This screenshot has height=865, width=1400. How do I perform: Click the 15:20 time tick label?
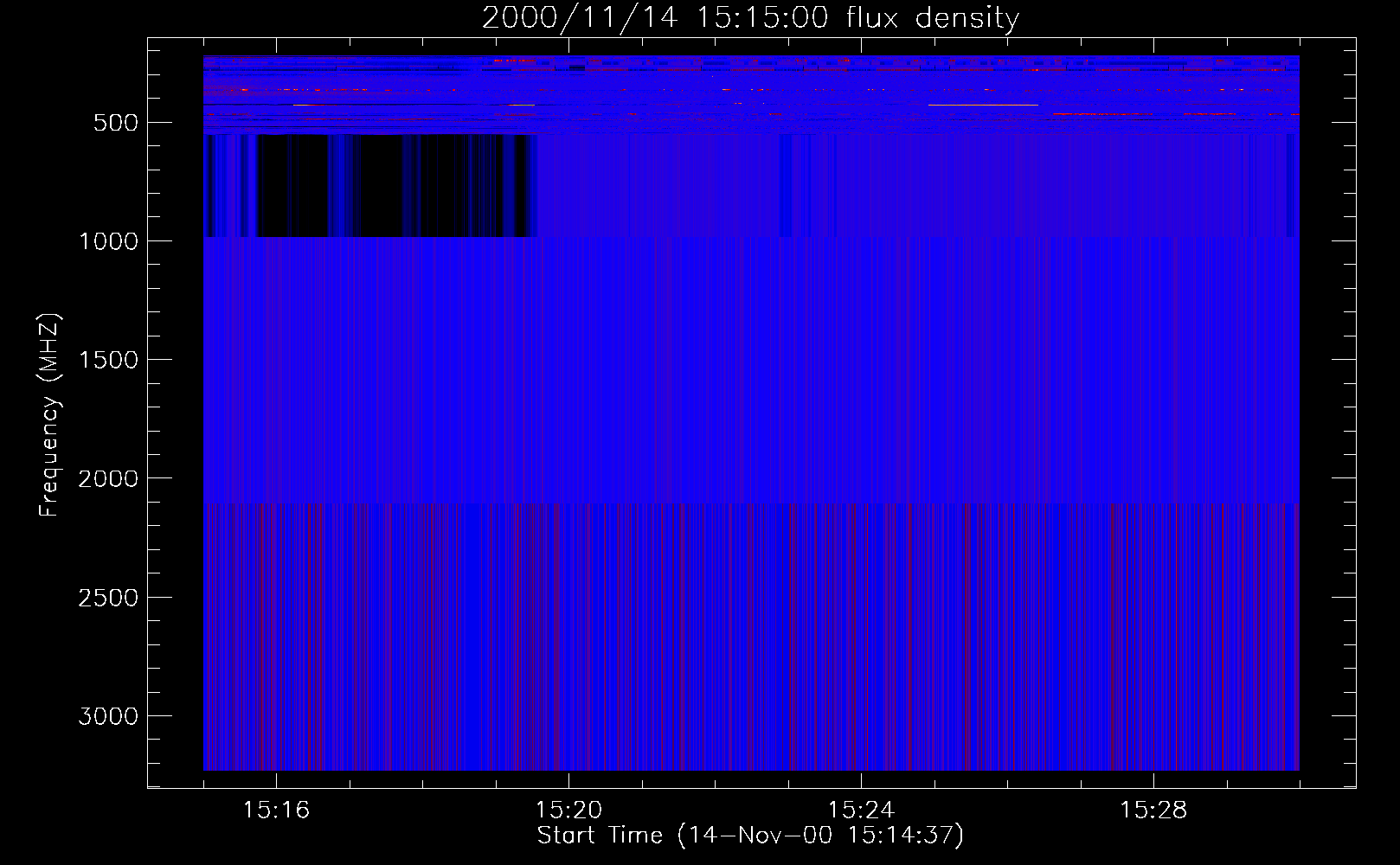click(x=568, y=811)
